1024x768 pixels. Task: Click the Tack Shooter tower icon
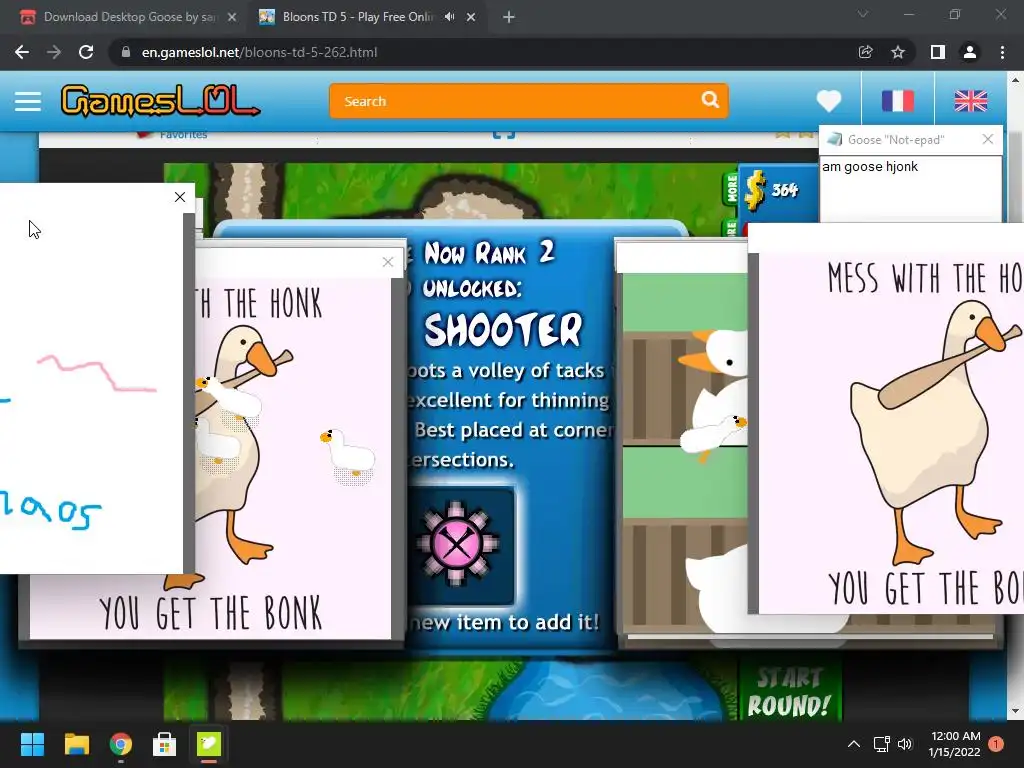tap(457, 543)
